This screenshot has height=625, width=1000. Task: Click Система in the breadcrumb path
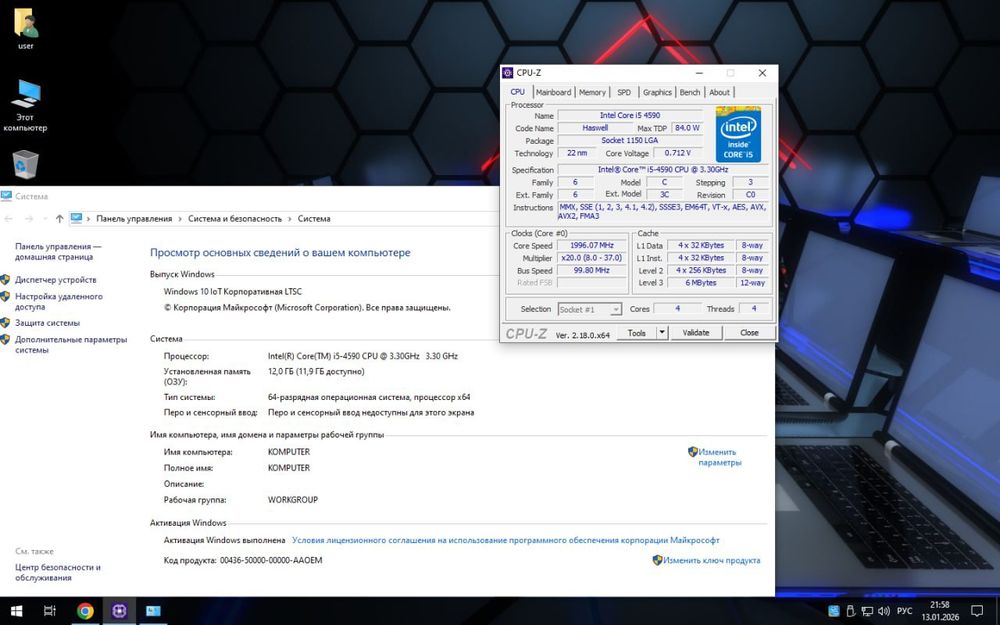314,219
